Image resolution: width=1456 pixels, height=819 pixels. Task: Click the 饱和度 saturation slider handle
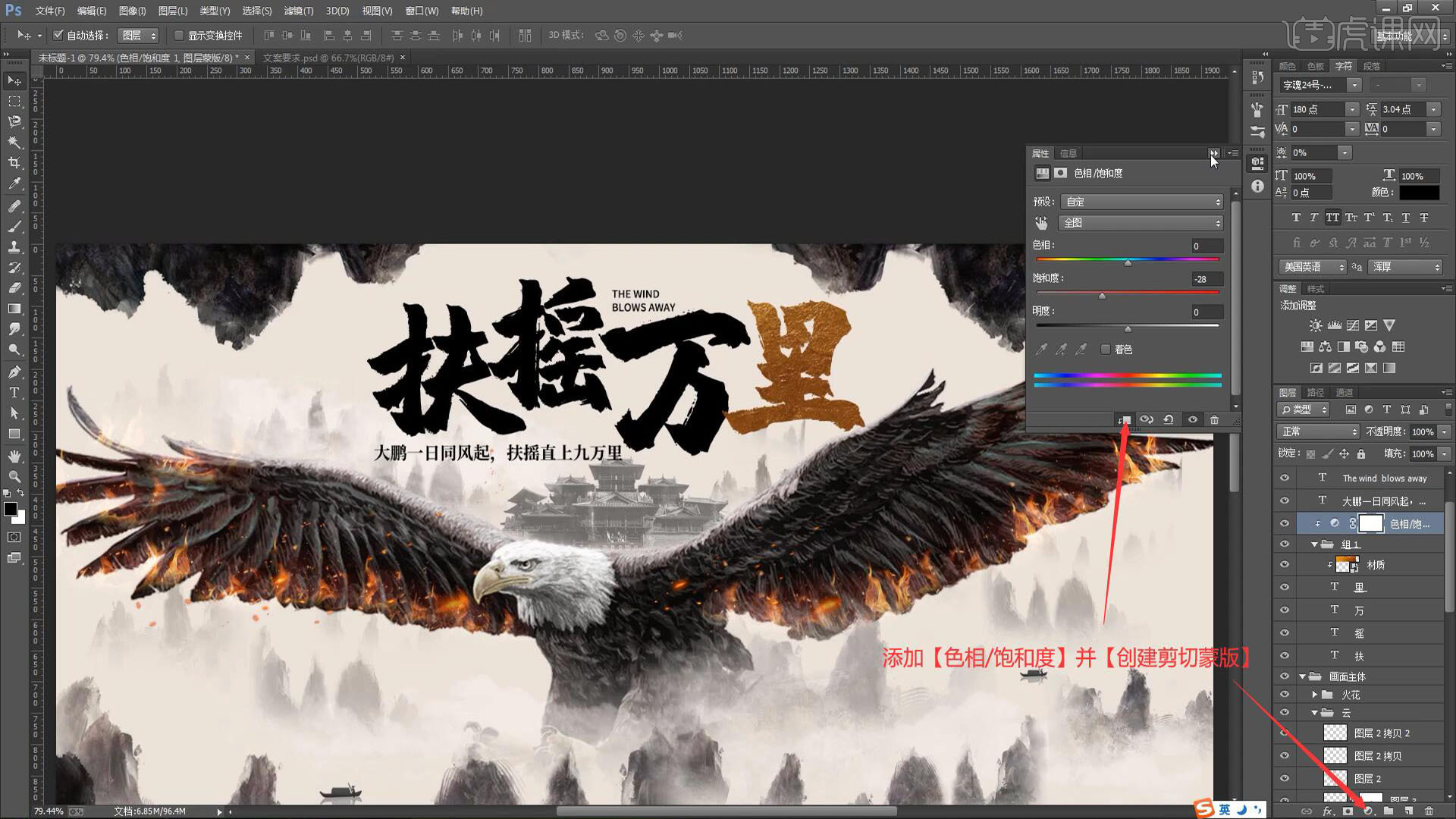point(1102,296)
